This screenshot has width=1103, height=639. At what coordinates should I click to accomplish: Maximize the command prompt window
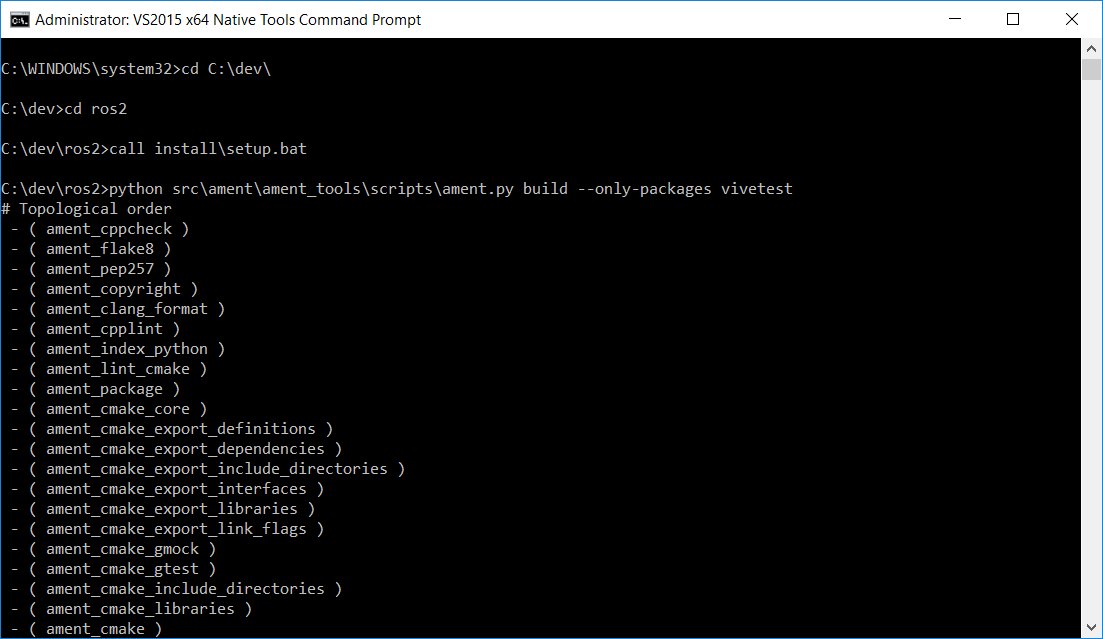click(1013, 19)
